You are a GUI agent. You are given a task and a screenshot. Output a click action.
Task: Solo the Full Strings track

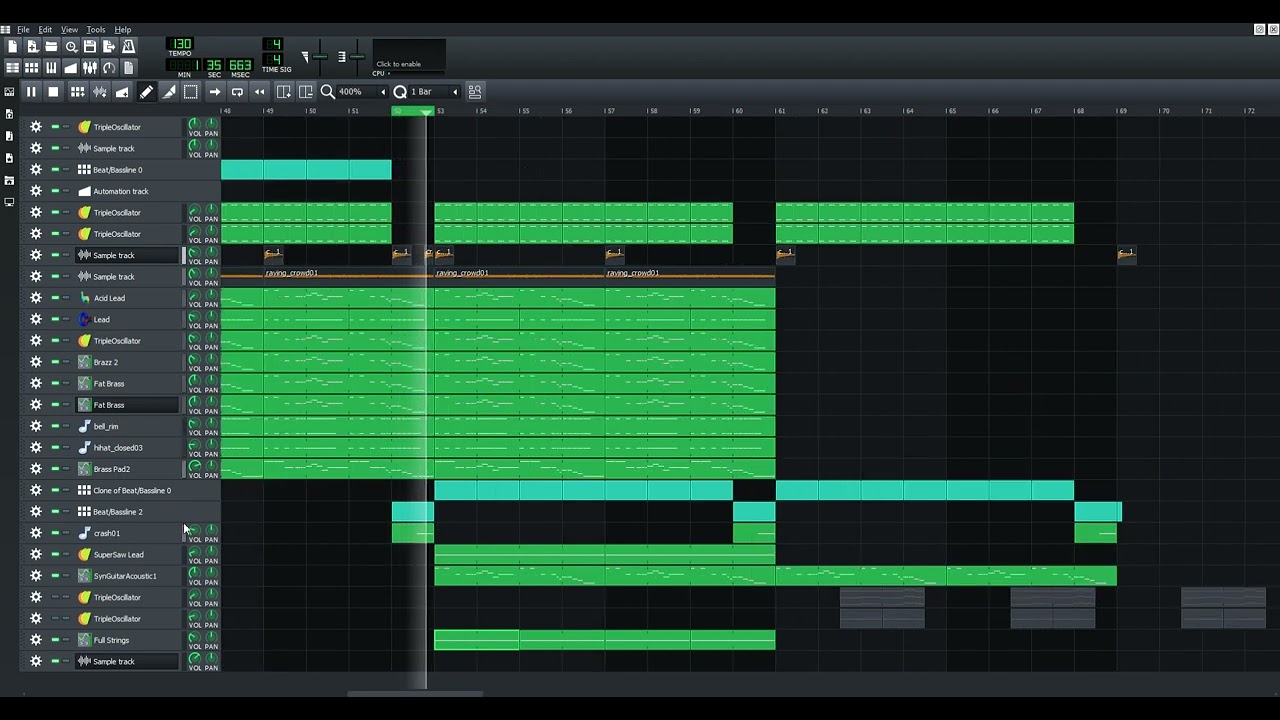click(x=67, y=640)
